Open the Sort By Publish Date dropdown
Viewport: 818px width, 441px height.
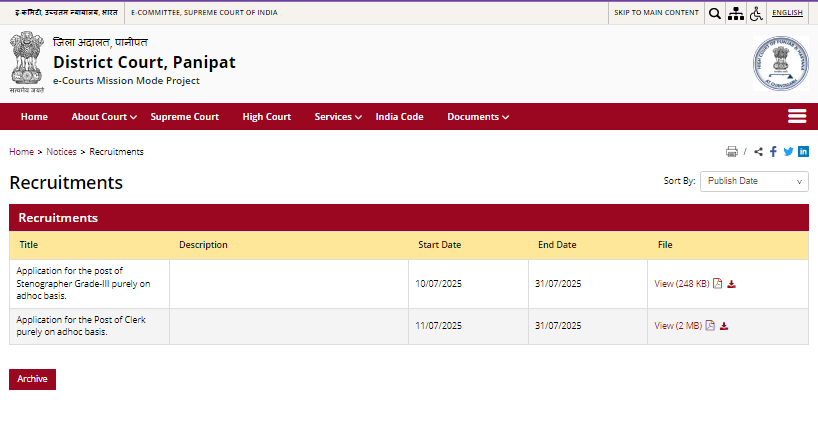[x=754, y=181]
